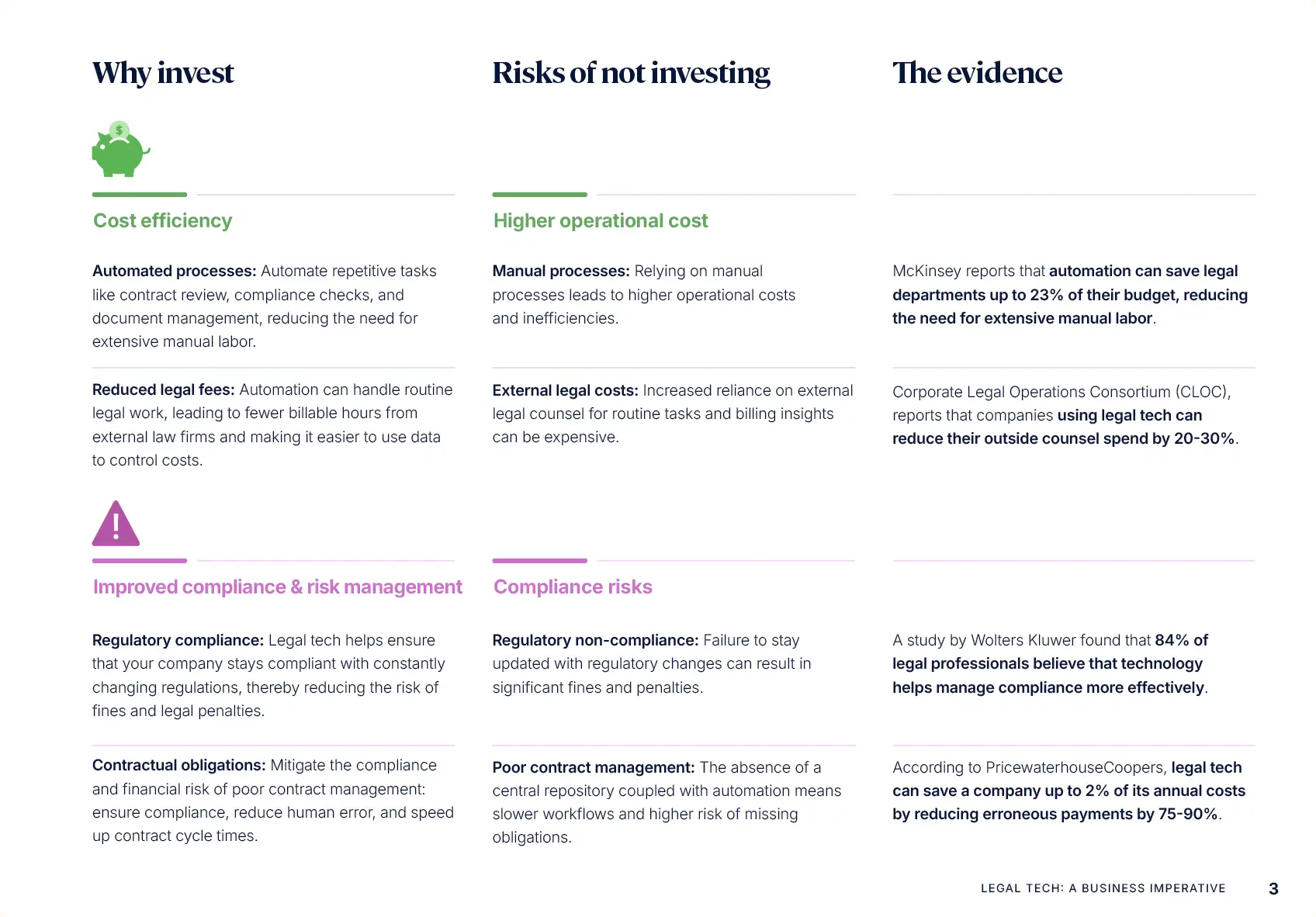This screenshot has width=1316, height=917.
Task: Select the "Why invest" heading
Action: pos(163,73)
